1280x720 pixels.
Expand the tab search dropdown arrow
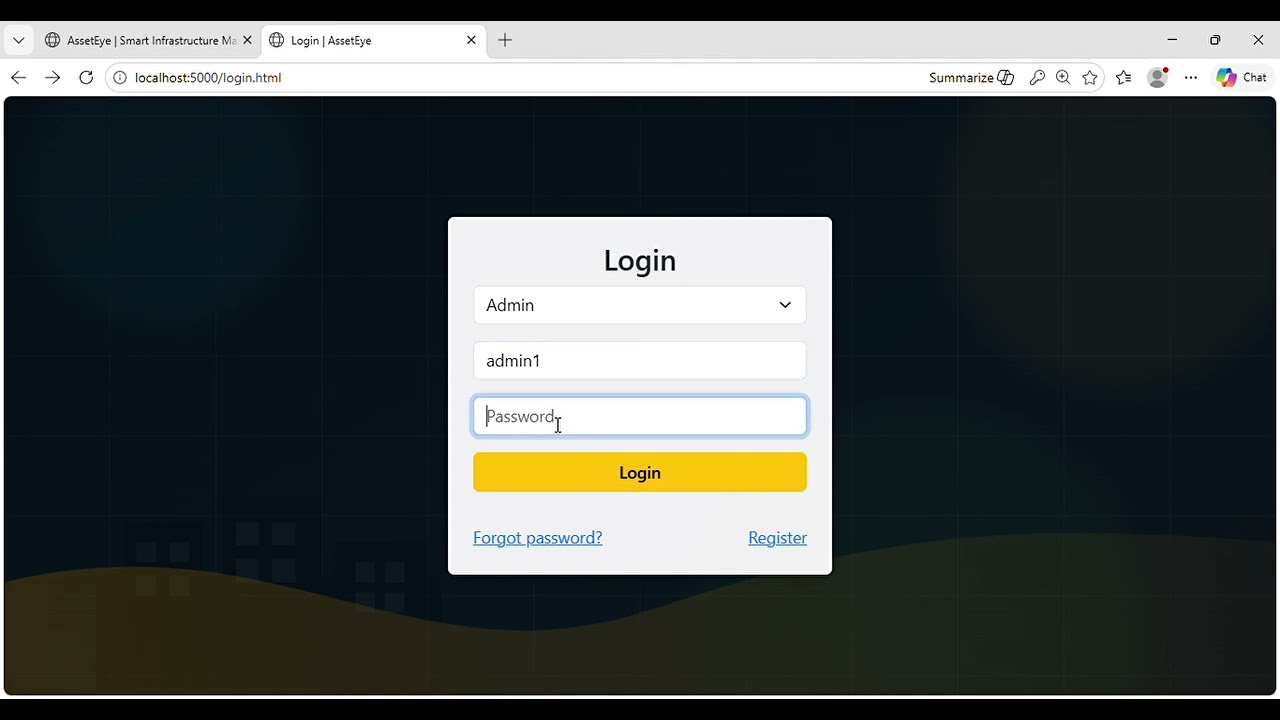pyautogui.click(x=18, y=41)
